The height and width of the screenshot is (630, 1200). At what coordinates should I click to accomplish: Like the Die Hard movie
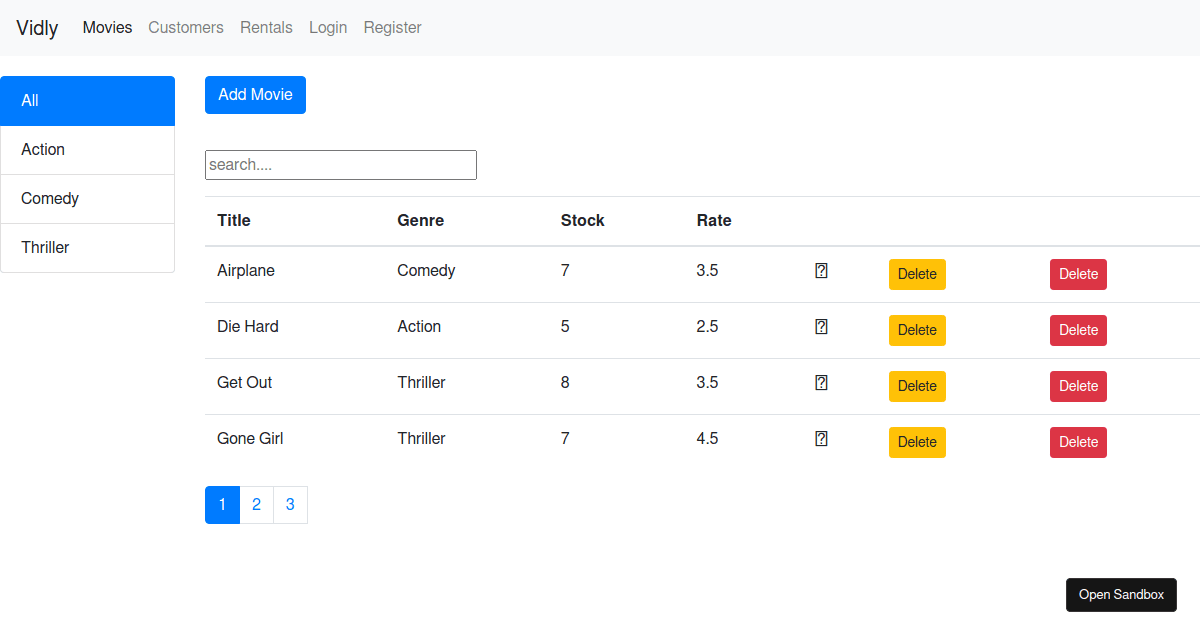click(x=821, y=326)
